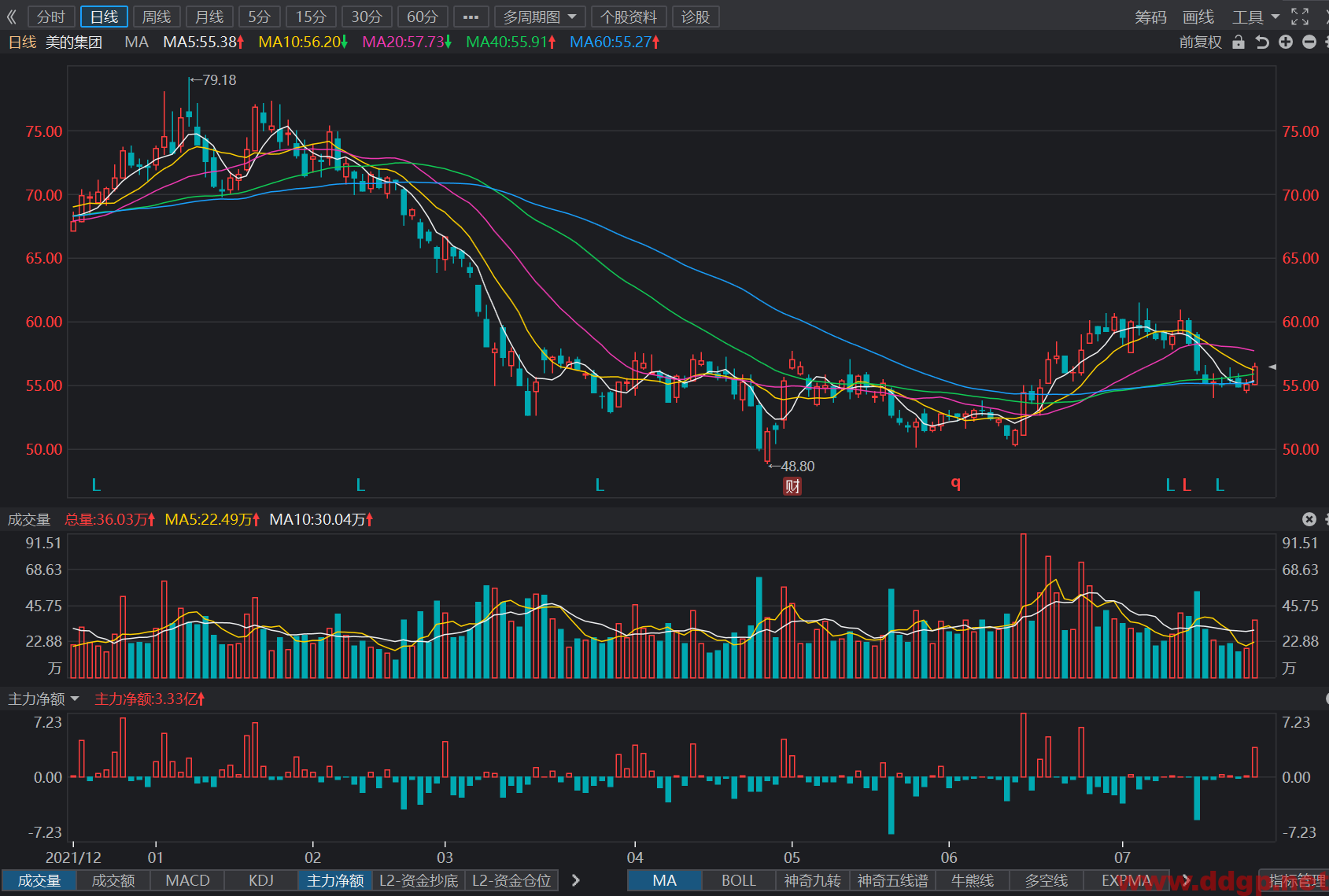The image size is (1329, 896).
Task: Click the lock icon beside 前复权
Action: pos(1239,42)
